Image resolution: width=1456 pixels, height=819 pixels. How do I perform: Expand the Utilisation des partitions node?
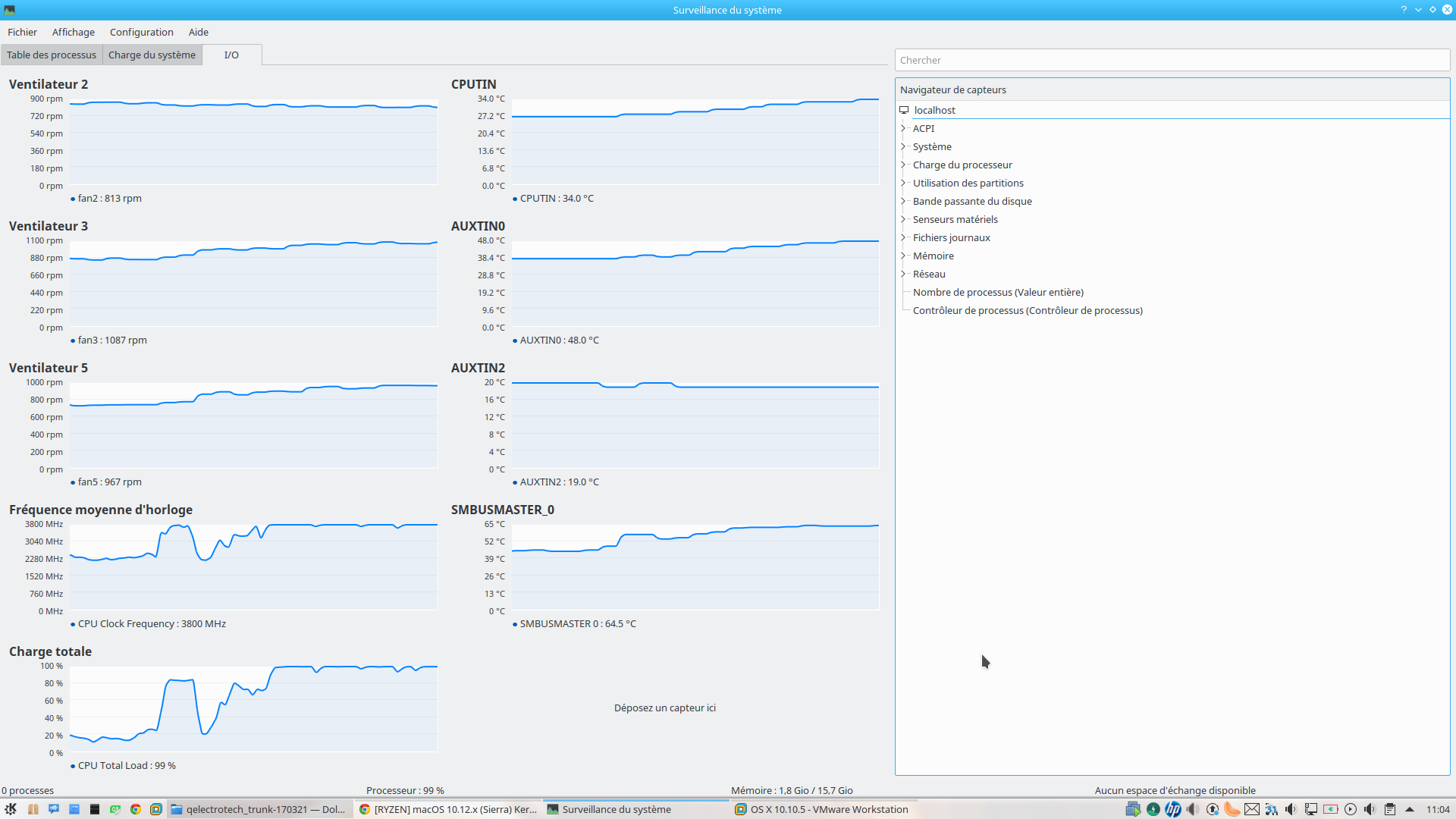[x=903, y=183]
